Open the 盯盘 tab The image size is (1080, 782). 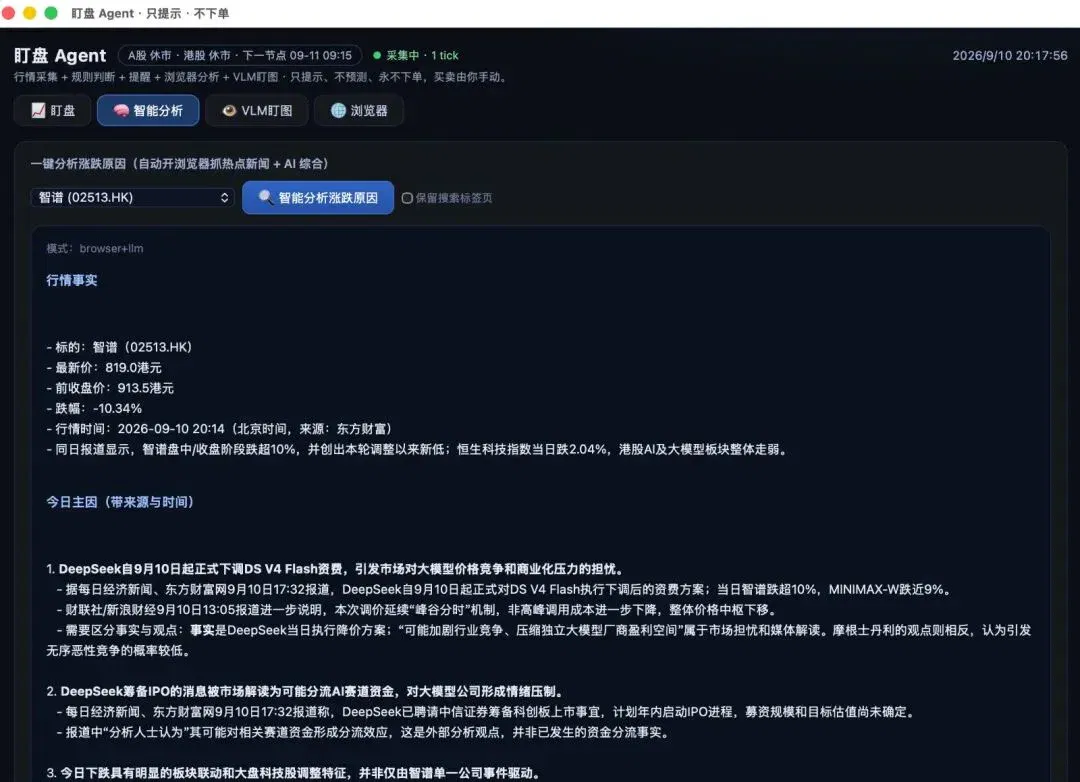pos(53,110)
